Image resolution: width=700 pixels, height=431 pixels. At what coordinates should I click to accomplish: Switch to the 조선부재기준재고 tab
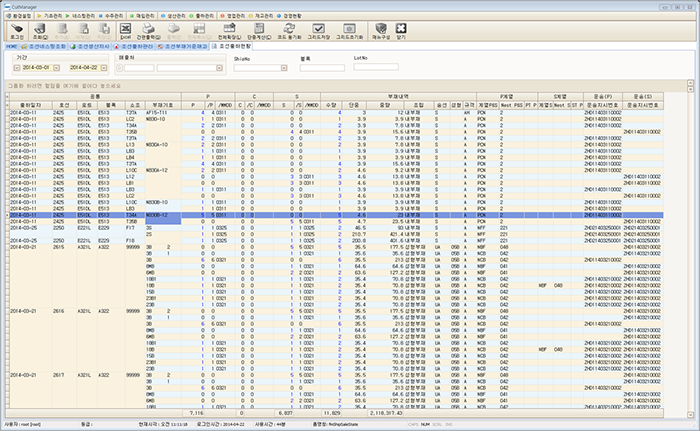click(x=183, y=46)
